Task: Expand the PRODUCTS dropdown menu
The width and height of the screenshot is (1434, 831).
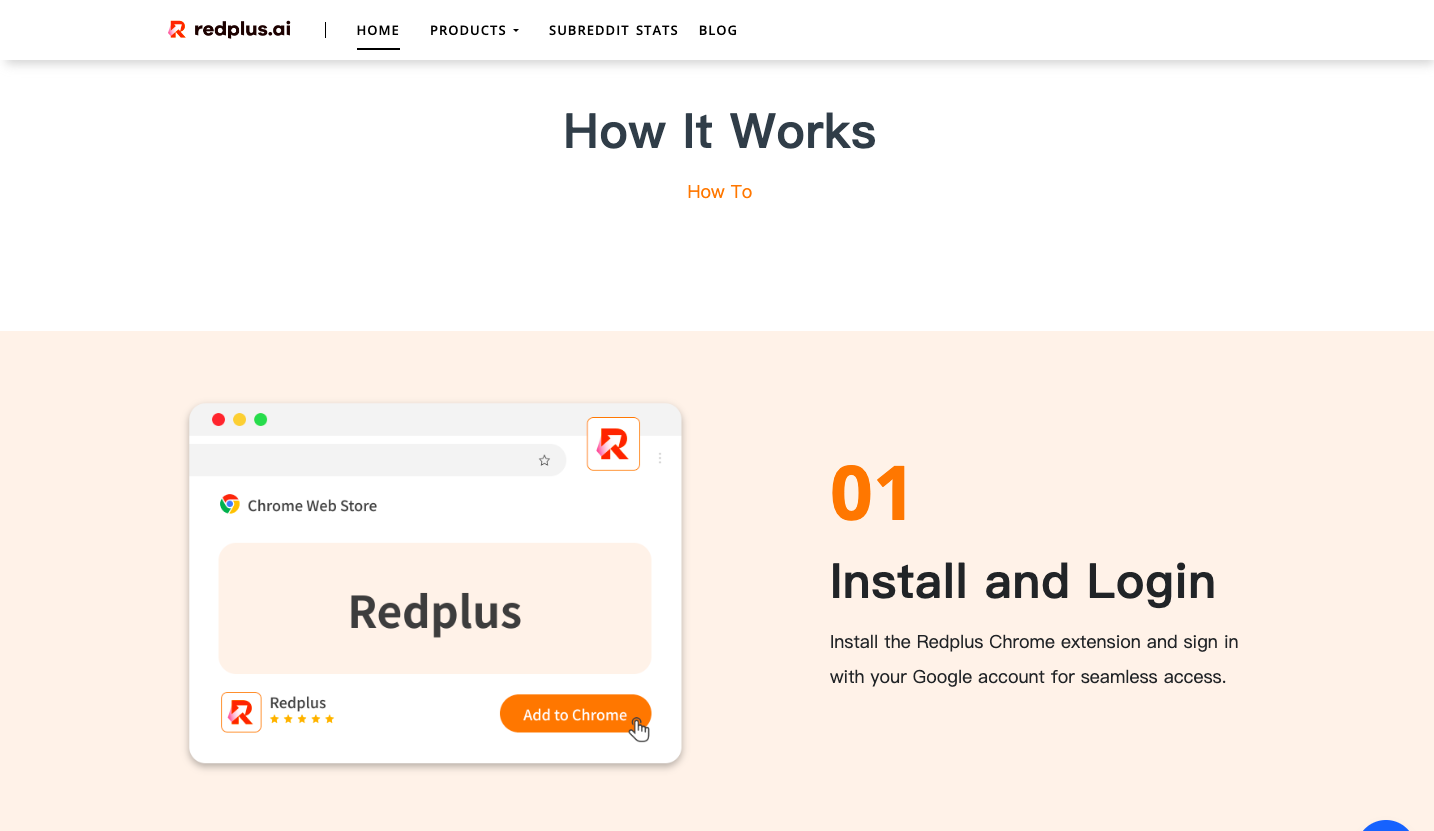Action: click(475, 30)
